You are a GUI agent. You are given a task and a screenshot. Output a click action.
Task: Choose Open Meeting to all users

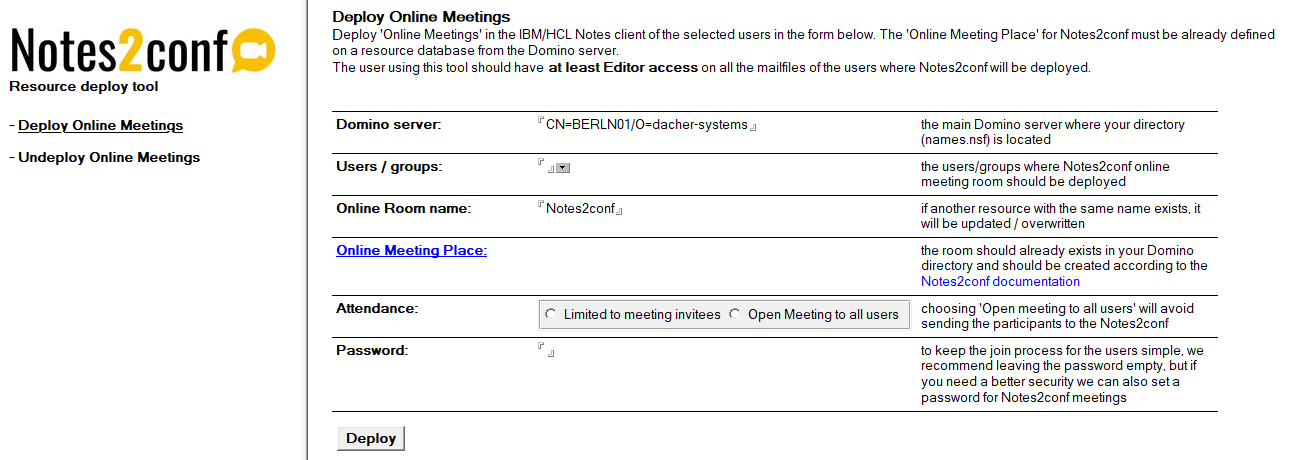coord(736,314)
